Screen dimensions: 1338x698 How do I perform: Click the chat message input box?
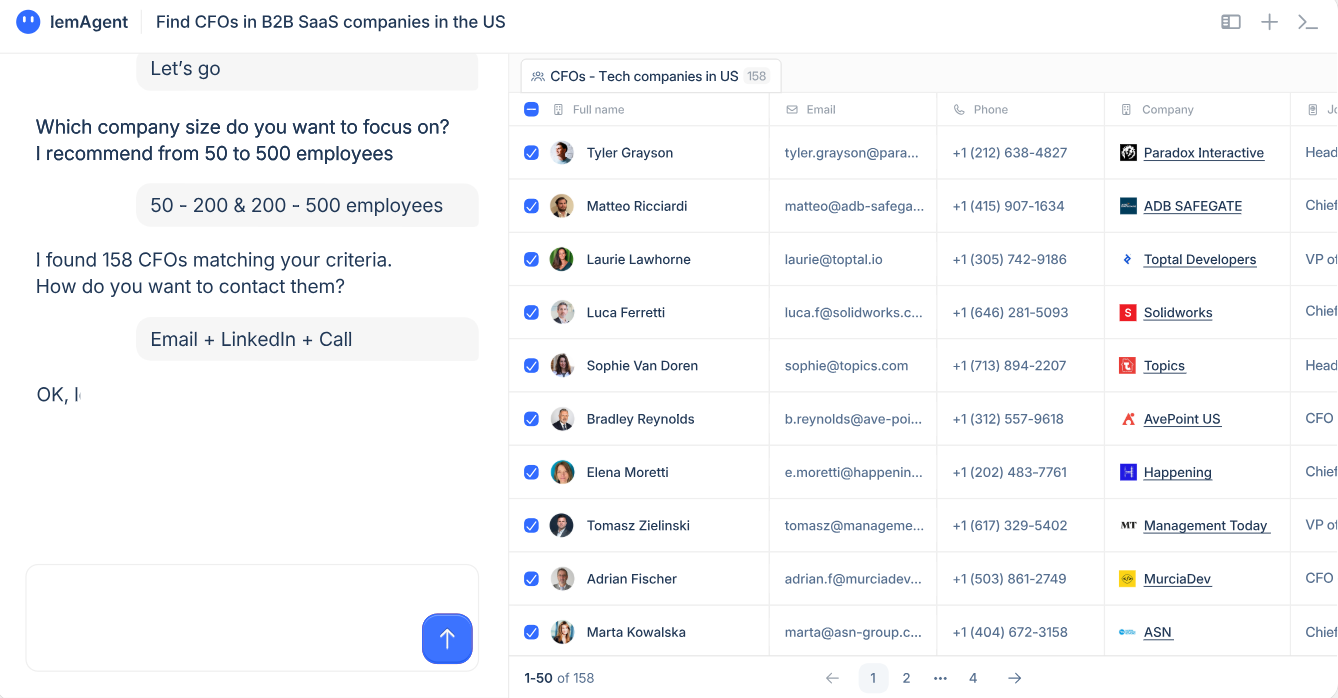coord(252,618)
